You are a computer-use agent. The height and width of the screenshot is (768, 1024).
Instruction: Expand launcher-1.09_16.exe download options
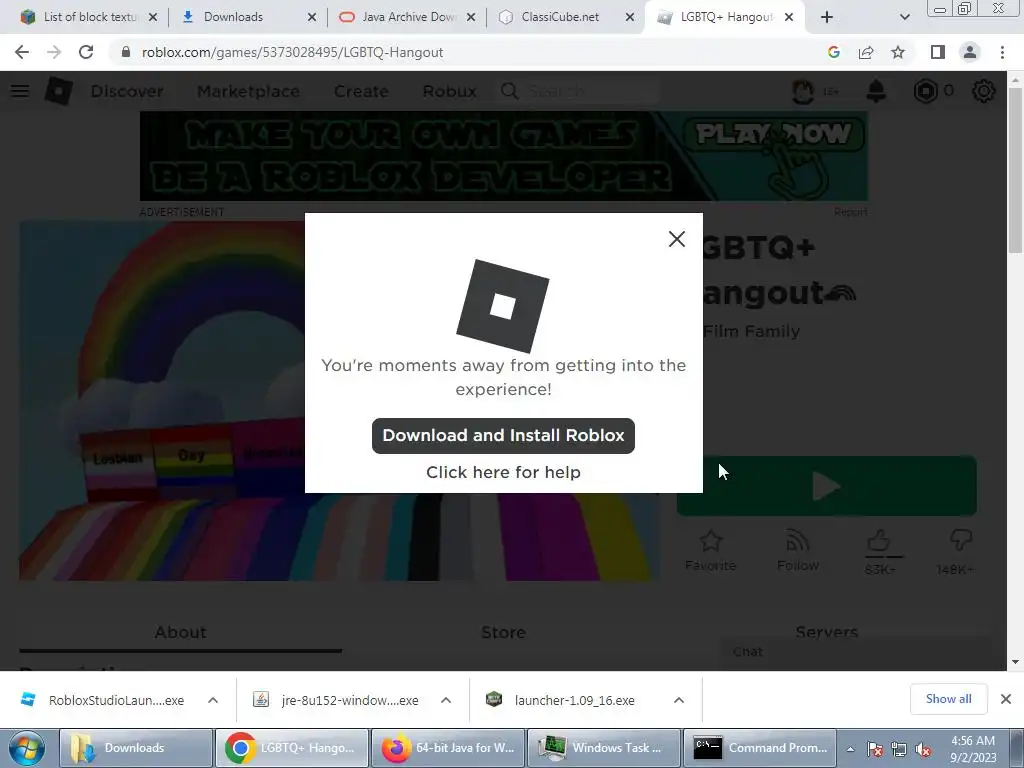679,700
